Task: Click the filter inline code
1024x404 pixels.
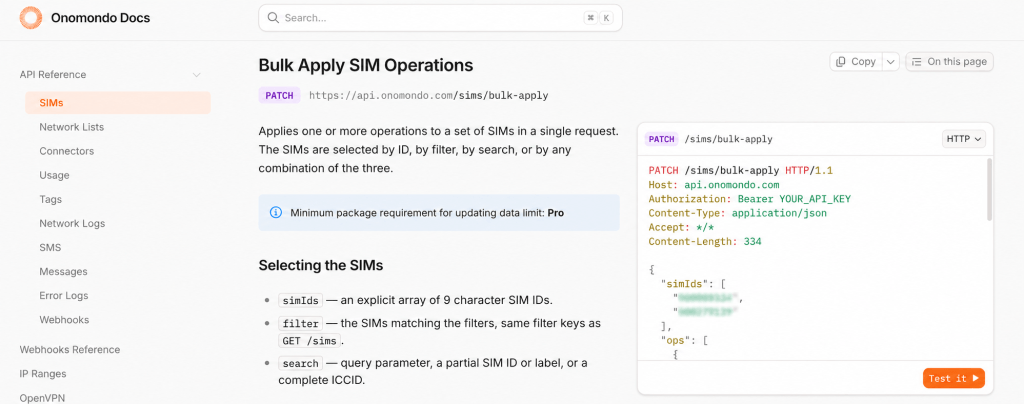Action: pos(300,324)
